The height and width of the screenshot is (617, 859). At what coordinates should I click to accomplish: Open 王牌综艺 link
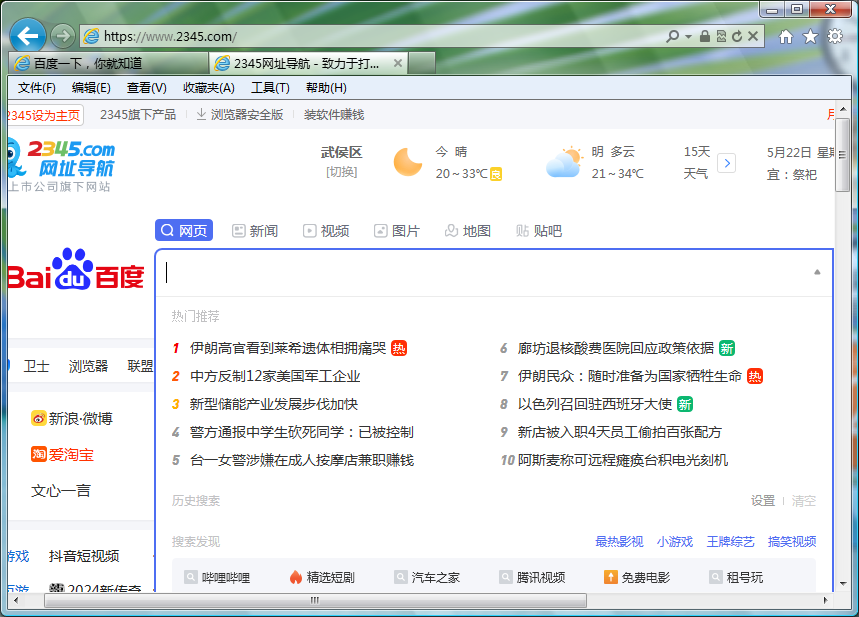(x=730, y=541)
